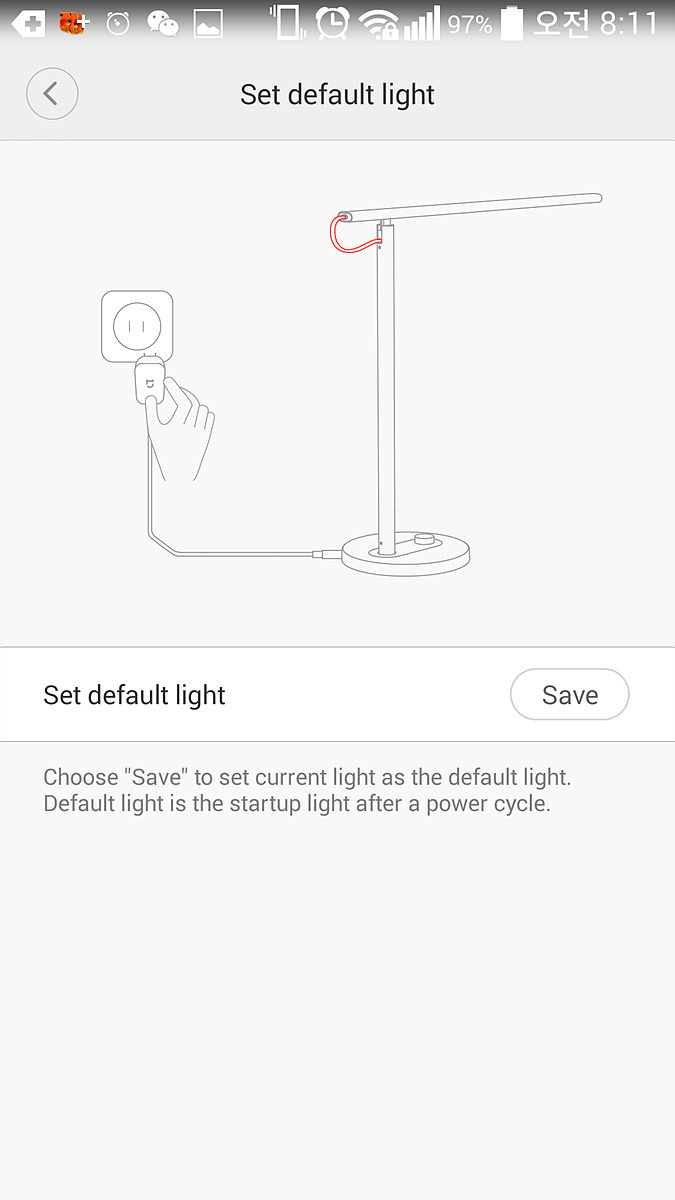The image size is (675, 1200).
Task: Open the alarm clock notification in status bar
Action: (x=118, y=22)
